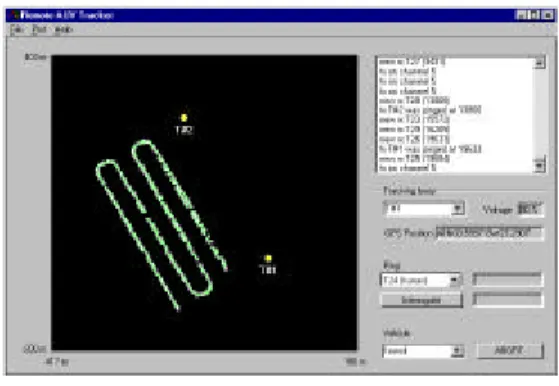The width and height of the screenshot is (559, 386).
Task: Click the log window scroll-up arrow
Action: click(540, 63)
